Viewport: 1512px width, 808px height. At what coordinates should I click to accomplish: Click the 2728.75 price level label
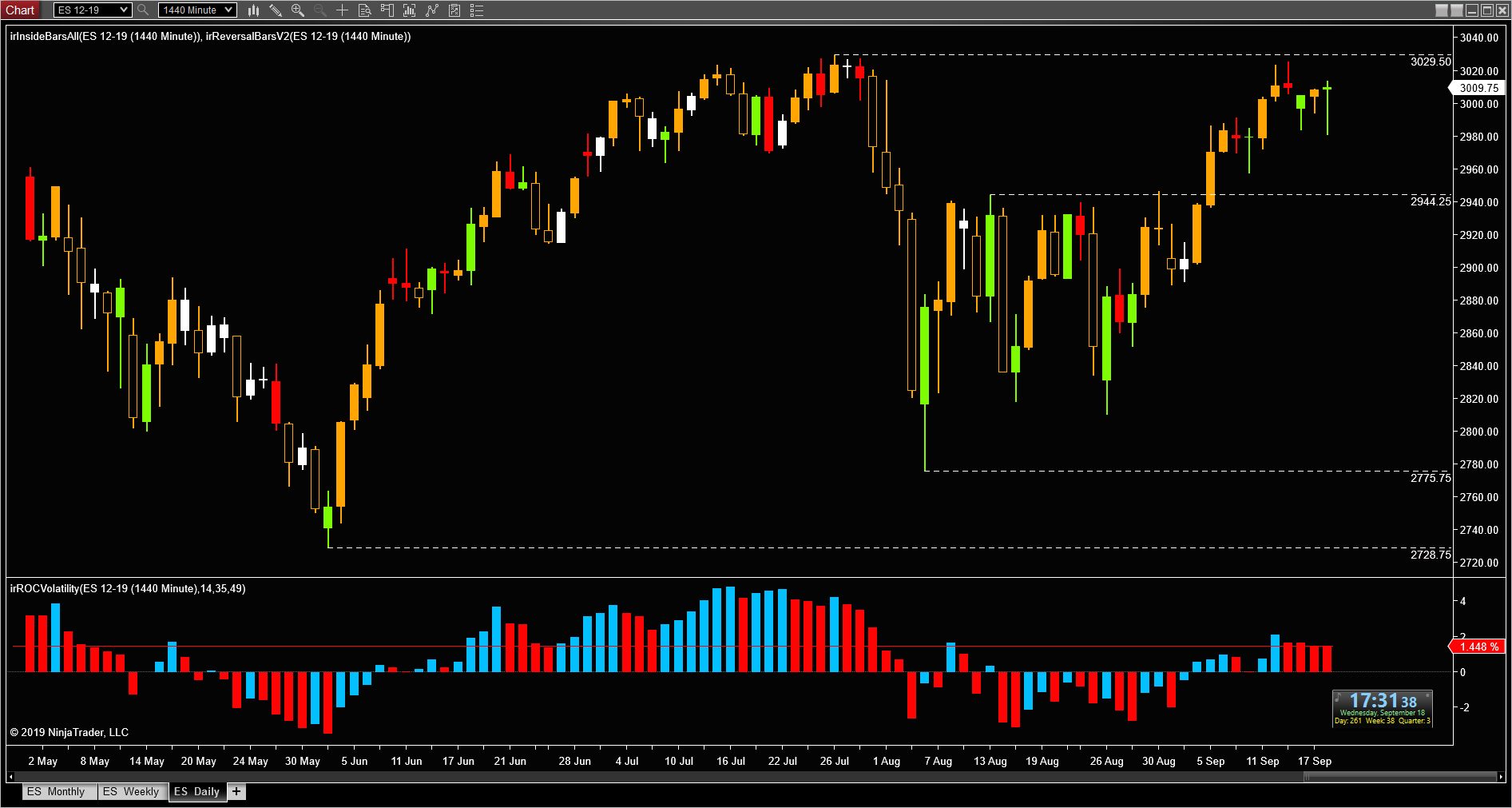[x=1430, y=555]
